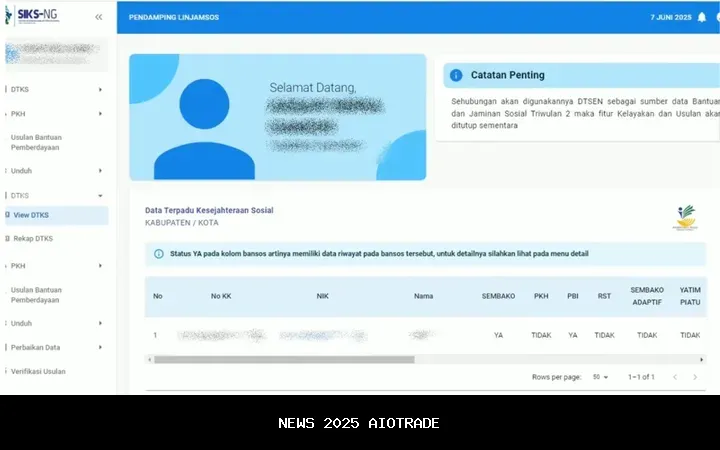Expand the Perbaikan Data menu
The image size is (720, 450).
56,347
